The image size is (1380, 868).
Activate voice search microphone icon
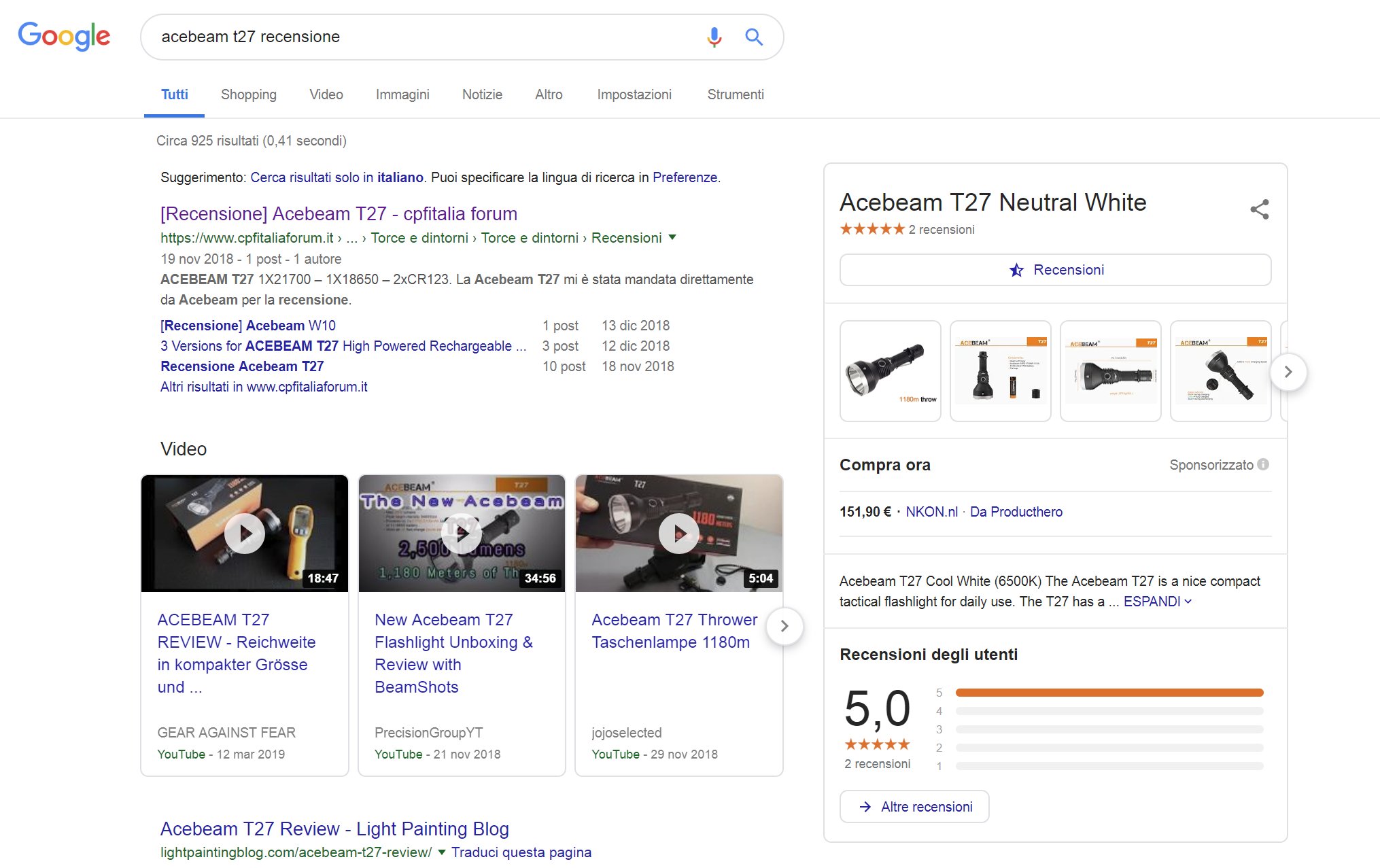(714, 37)
